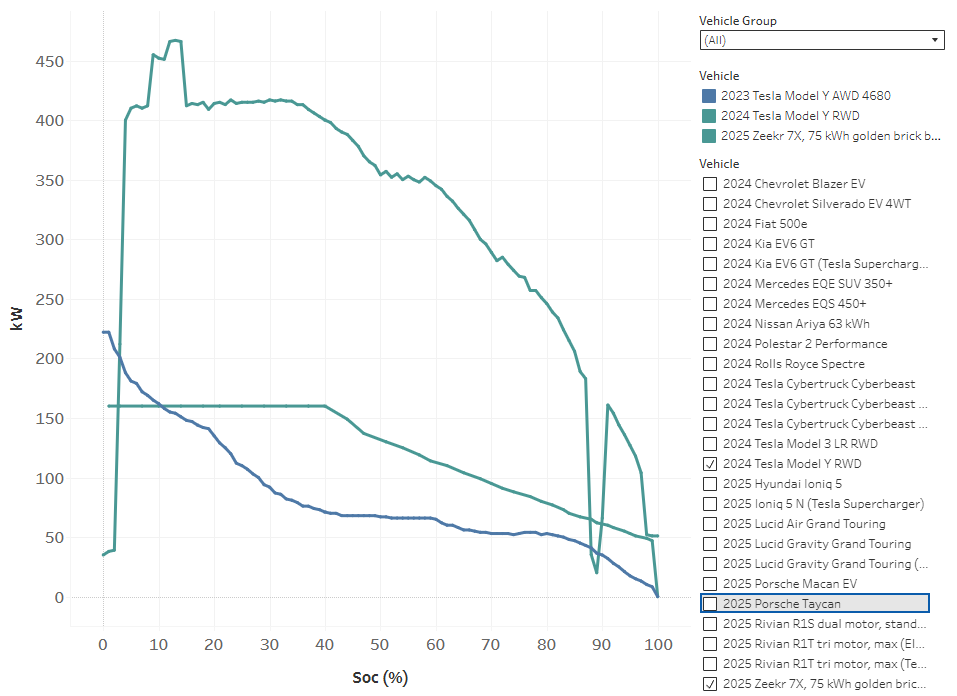The width and height of the screenshot is (957, 696).
Task: Check the 2024 Mercedes EQS 450+ checkbox
Action: click(710, 304)
